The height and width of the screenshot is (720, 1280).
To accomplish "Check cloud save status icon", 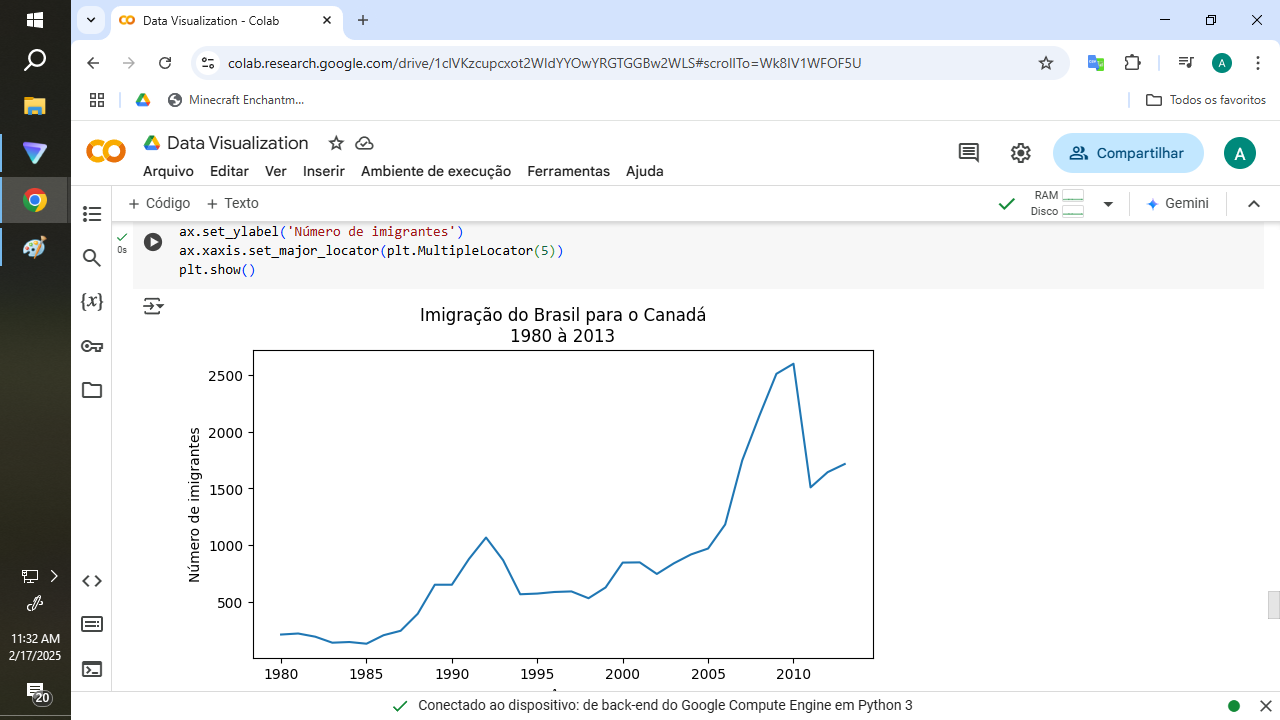I will (364, 143).
